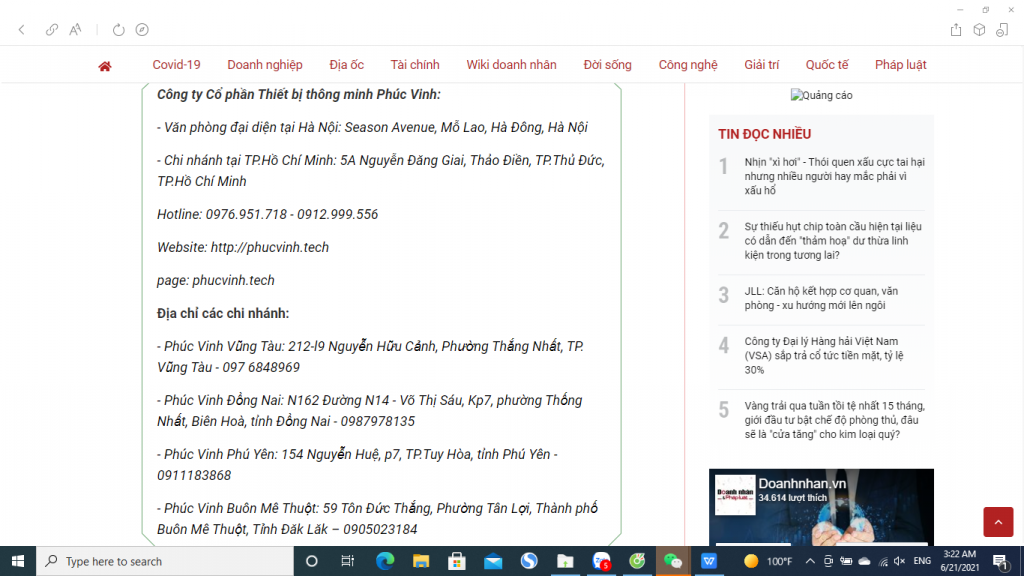
Task: Click the Phúc Vinh Buôn Mê Thuột address line
Action: coord(377,519)
